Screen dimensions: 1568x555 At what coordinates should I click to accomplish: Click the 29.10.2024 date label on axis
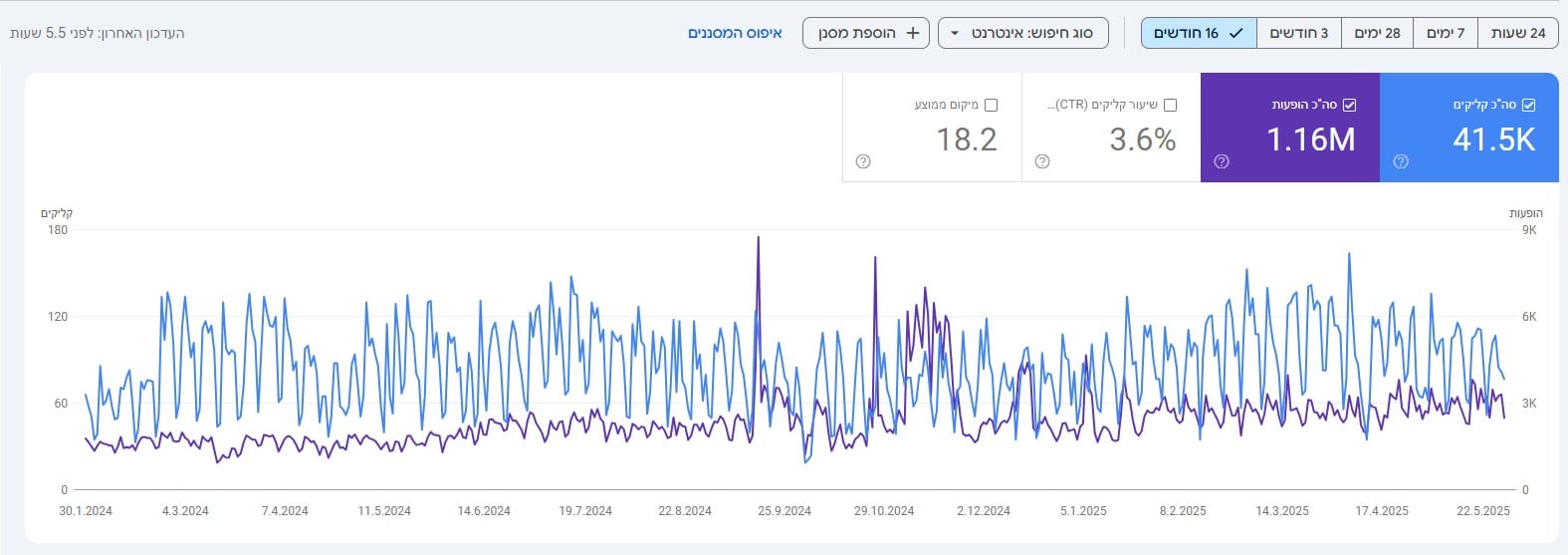click(x=883, y=510)
